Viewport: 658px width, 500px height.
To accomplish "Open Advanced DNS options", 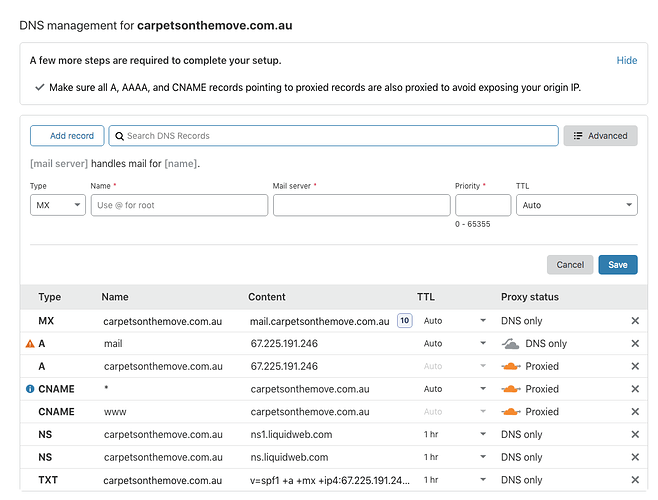I will click(x=600, y=136).
